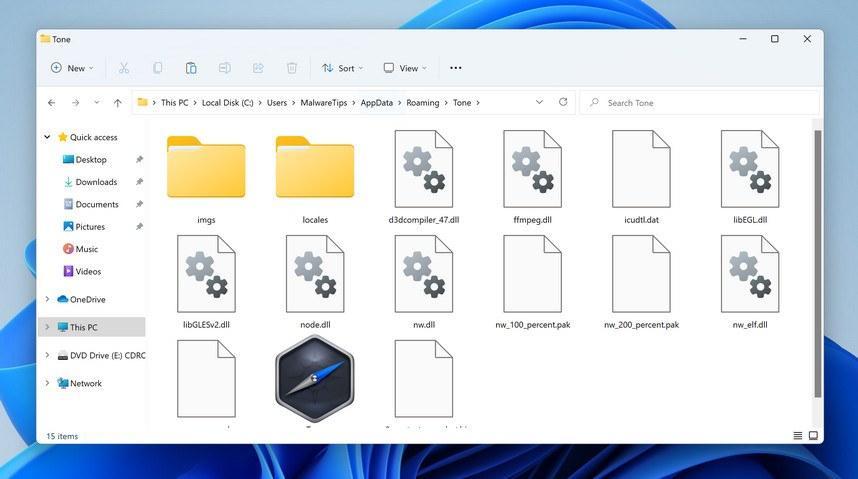The width and height of the screenshot is (858, 479).
Task: Click the Delete trash icon
Action: click(x=292, y=68)
